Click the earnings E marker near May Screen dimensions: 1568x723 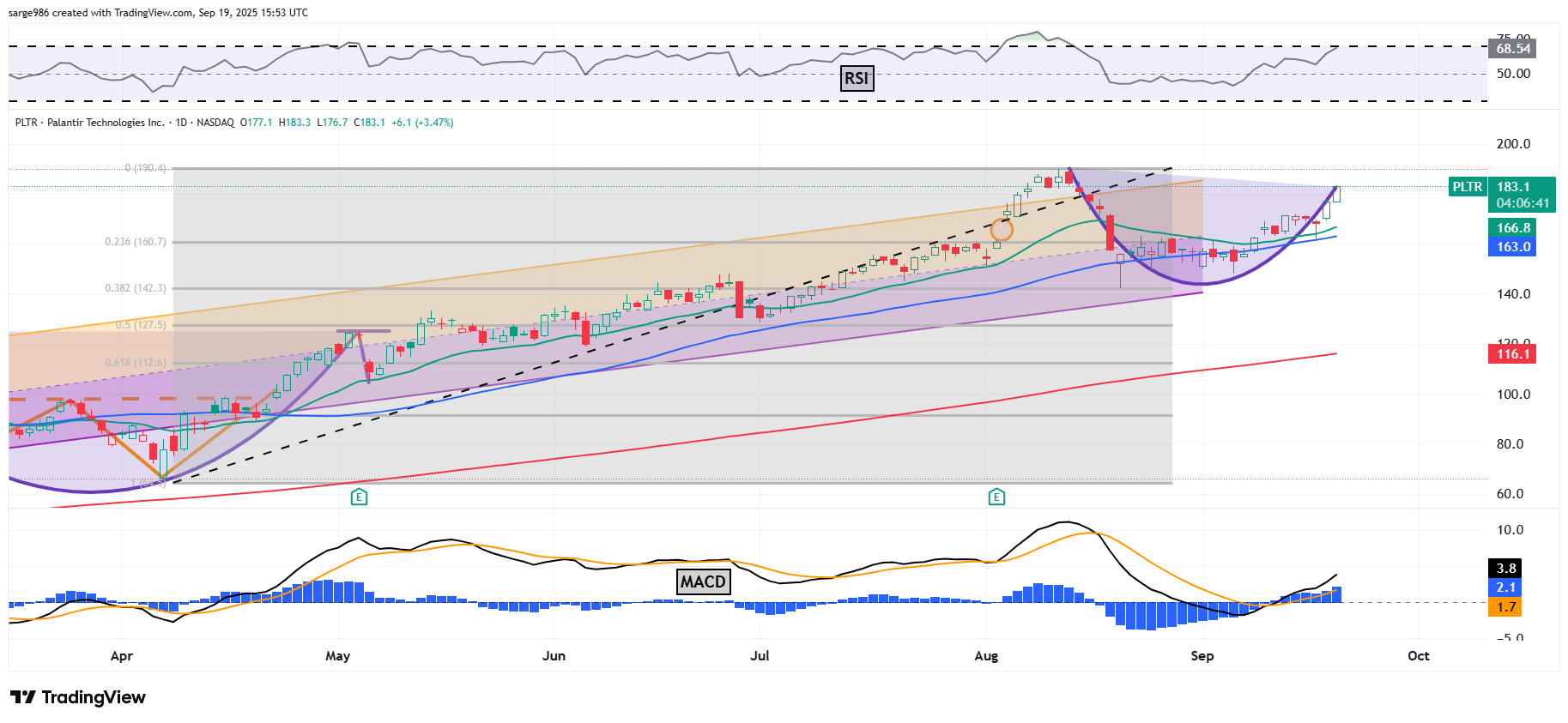pos(359,497)
